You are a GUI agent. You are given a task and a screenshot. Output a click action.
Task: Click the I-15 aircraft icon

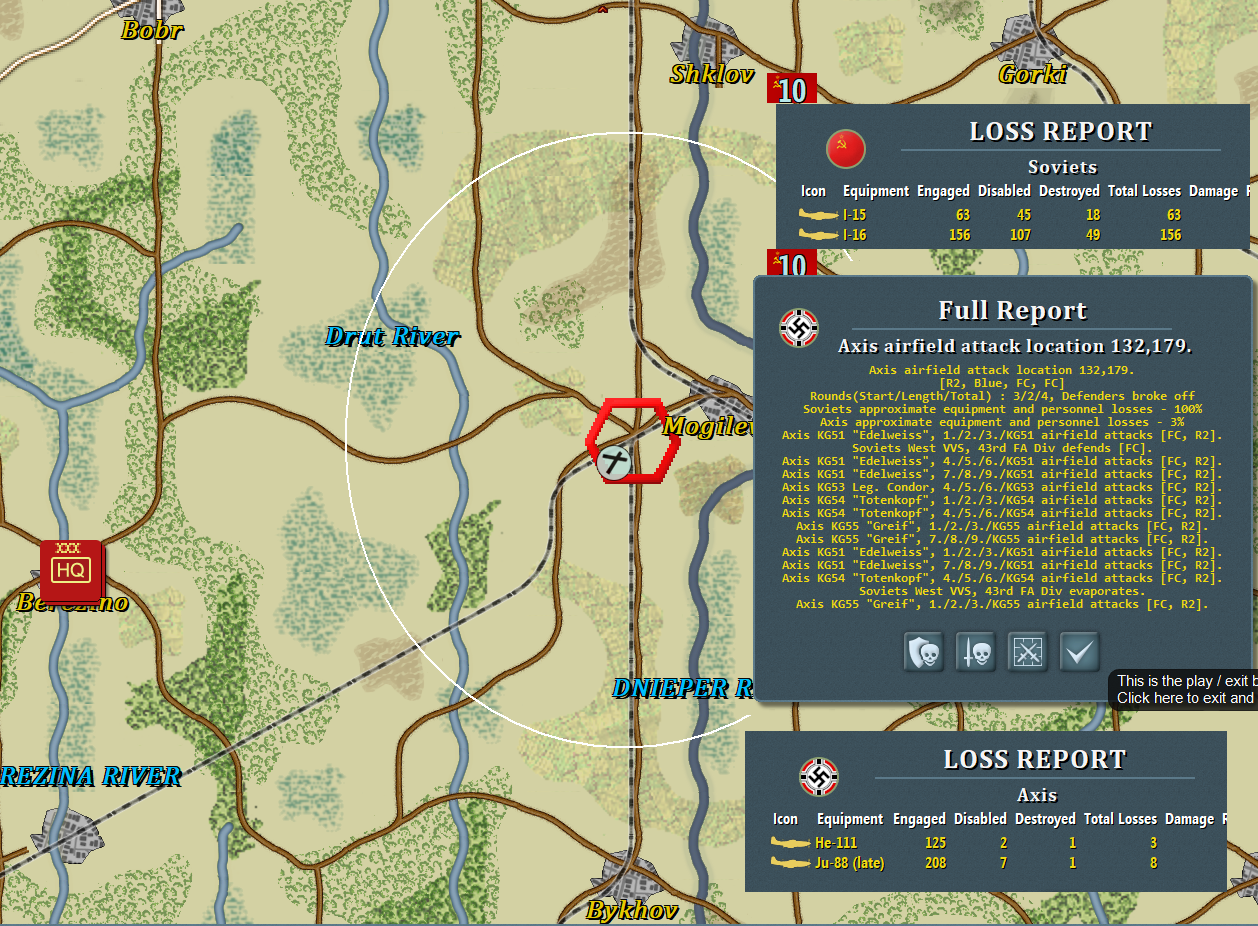818,215
